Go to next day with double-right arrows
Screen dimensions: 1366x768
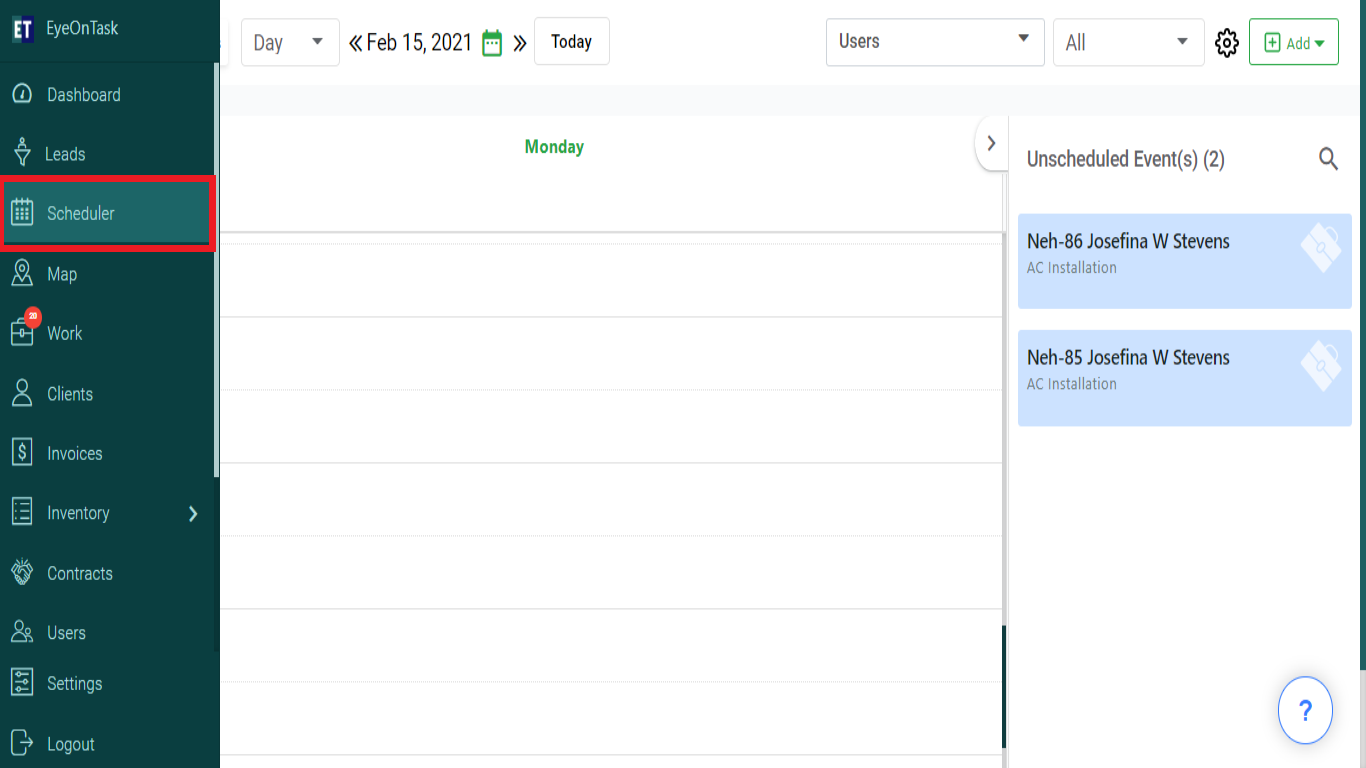[x=519, y=43]
